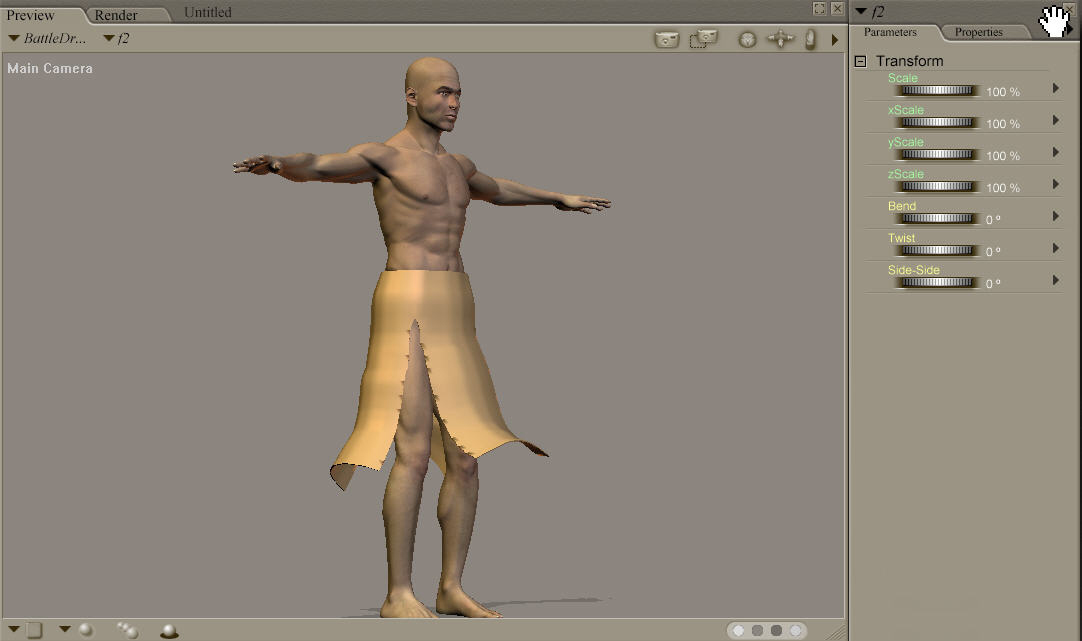Click the Side-Side value 0 °
This screenshot has height=641, width=1082.
993,284
